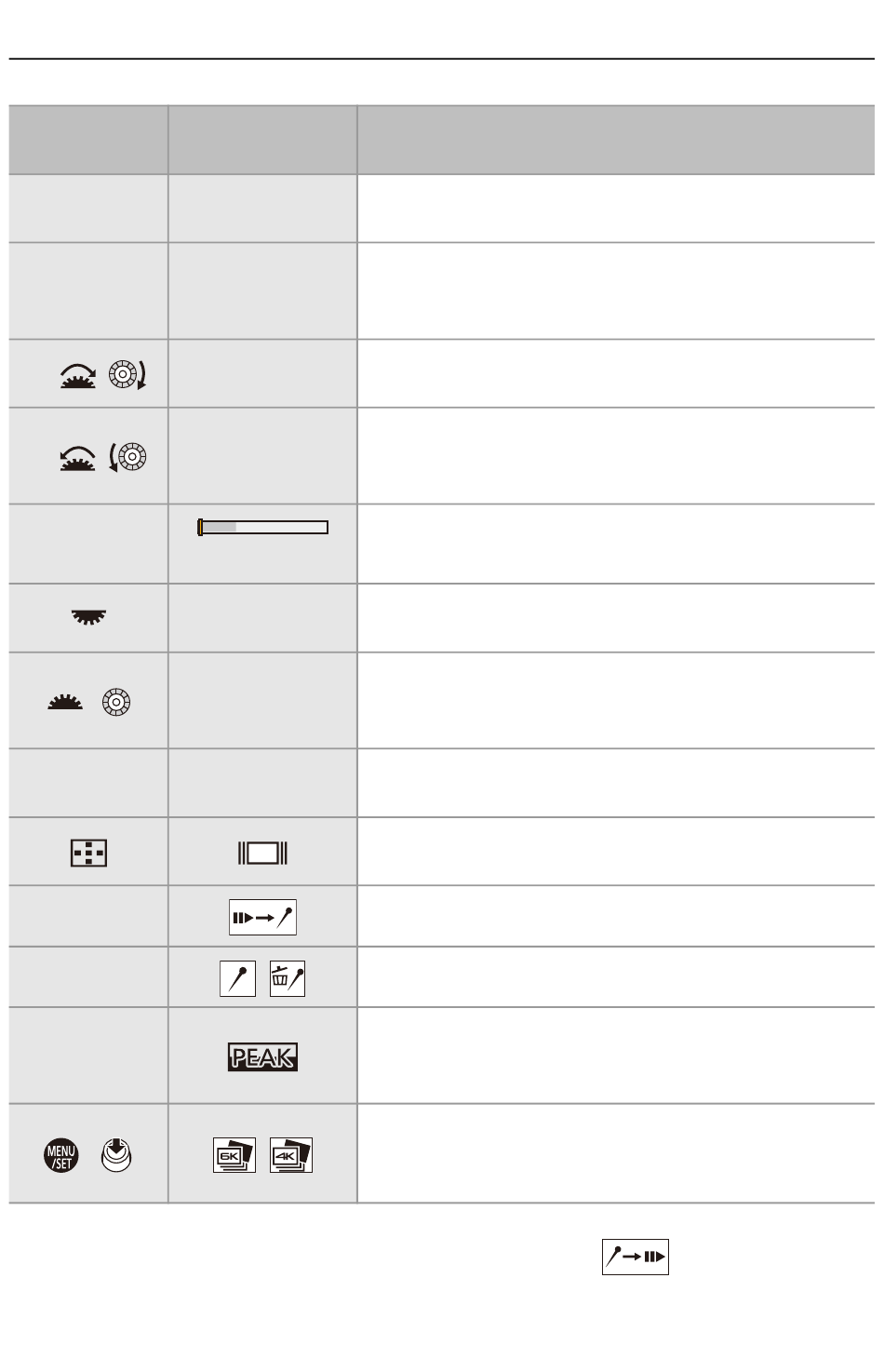
Task: Click the 4K photo icon
Action: click(x=291, y=1155)
